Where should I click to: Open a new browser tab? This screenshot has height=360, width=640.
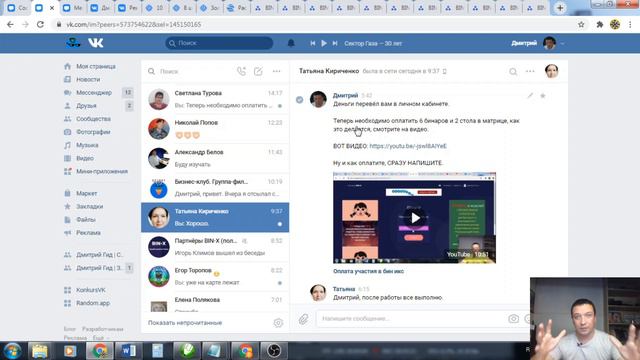point(560,8)
